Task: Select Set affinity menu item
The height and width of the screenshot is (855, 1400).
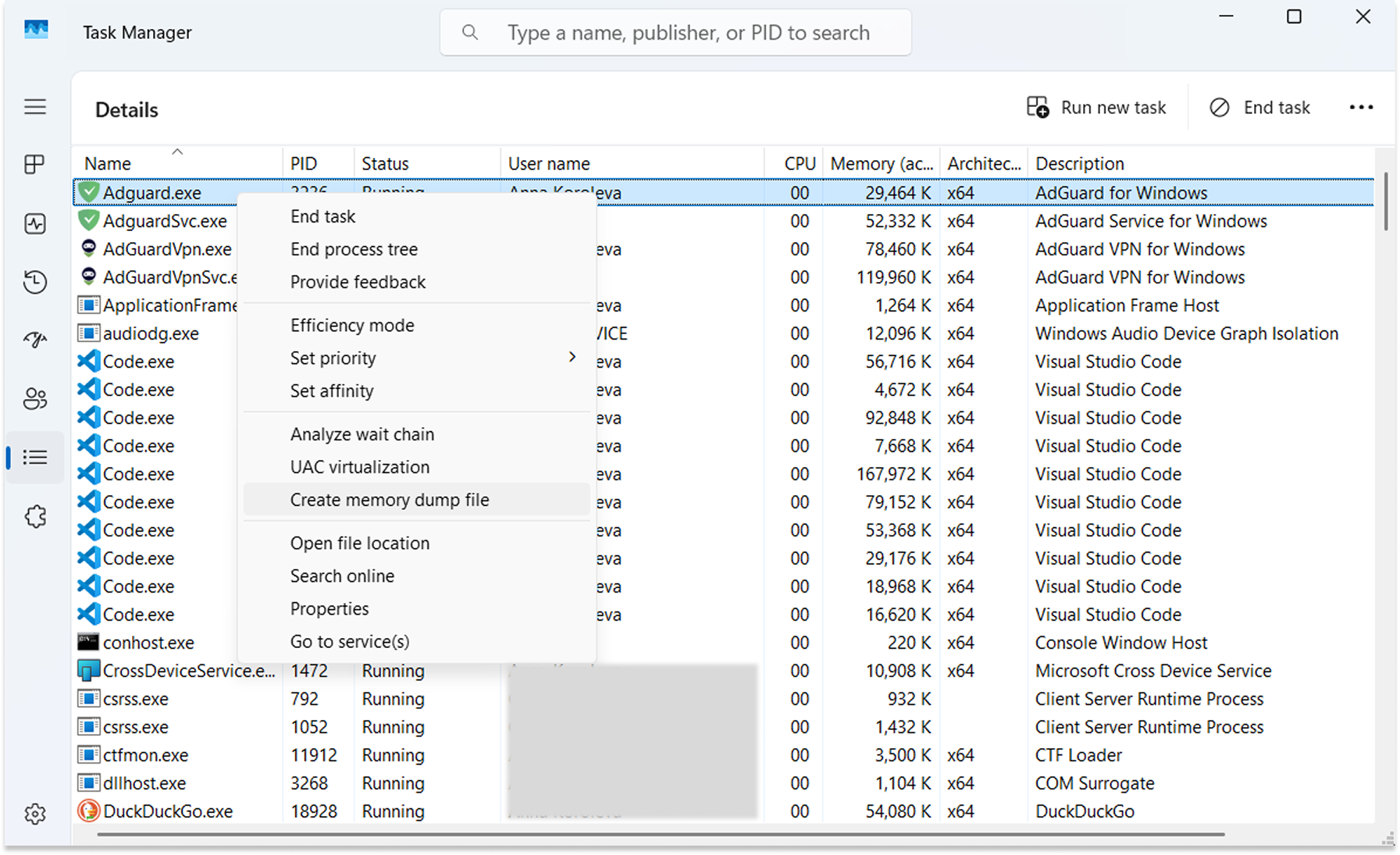Action: tap(416, 390)
